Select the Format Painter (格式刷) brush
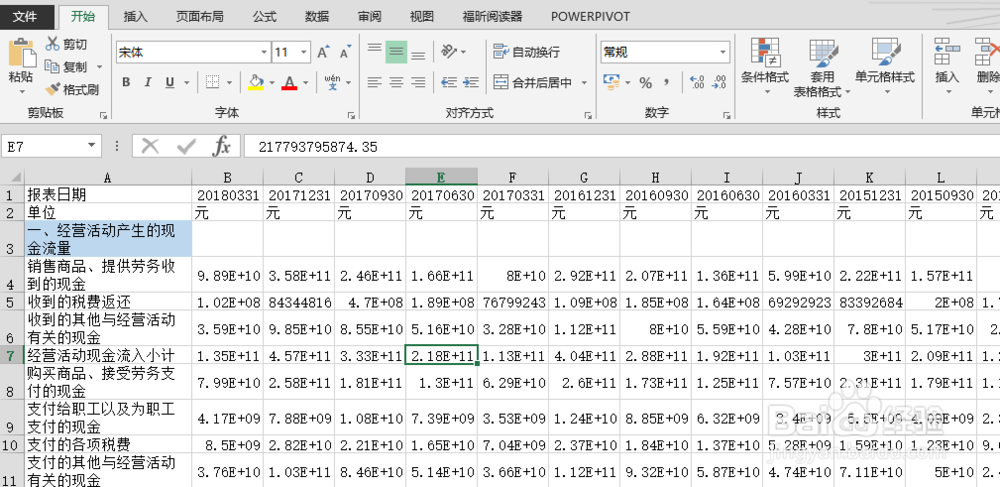This screenshot has width=1000, height=487. 52,89
